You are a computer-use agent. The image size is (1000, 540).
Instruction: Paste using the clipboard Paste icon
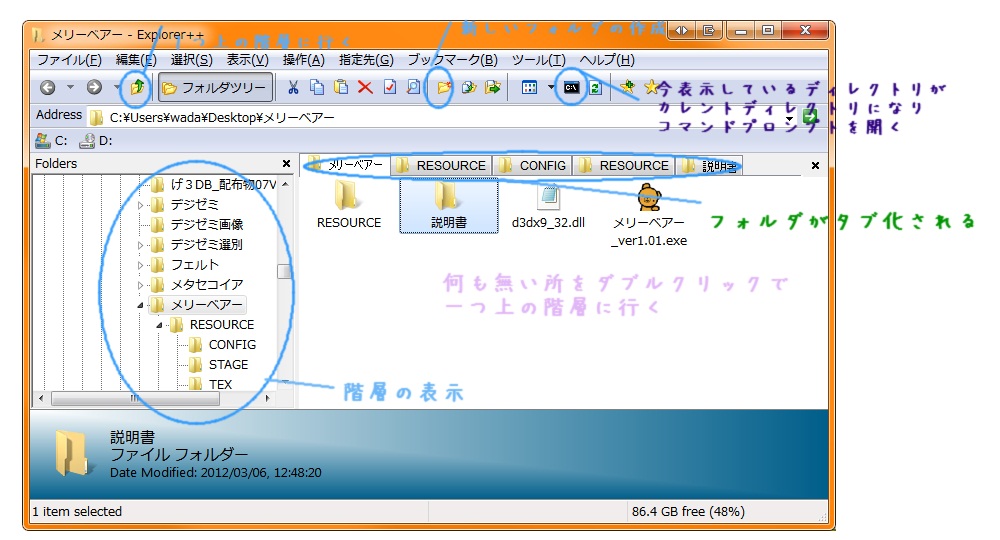click(341, 87)
